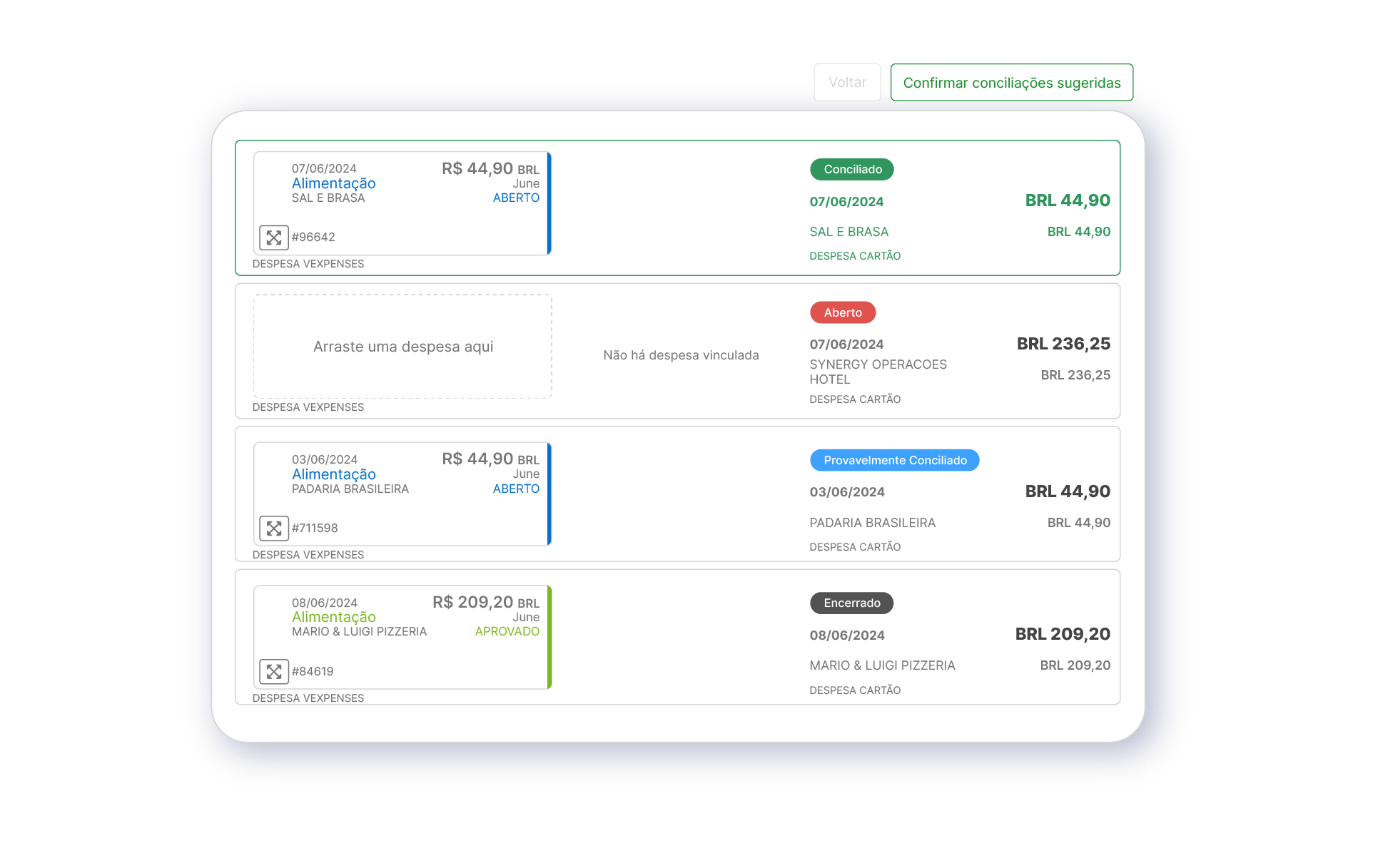Open Alimentação link on SAL E BRASA card
This screenshot has width=1373, height=868.
pyautogui.click(x=333, y=183)
